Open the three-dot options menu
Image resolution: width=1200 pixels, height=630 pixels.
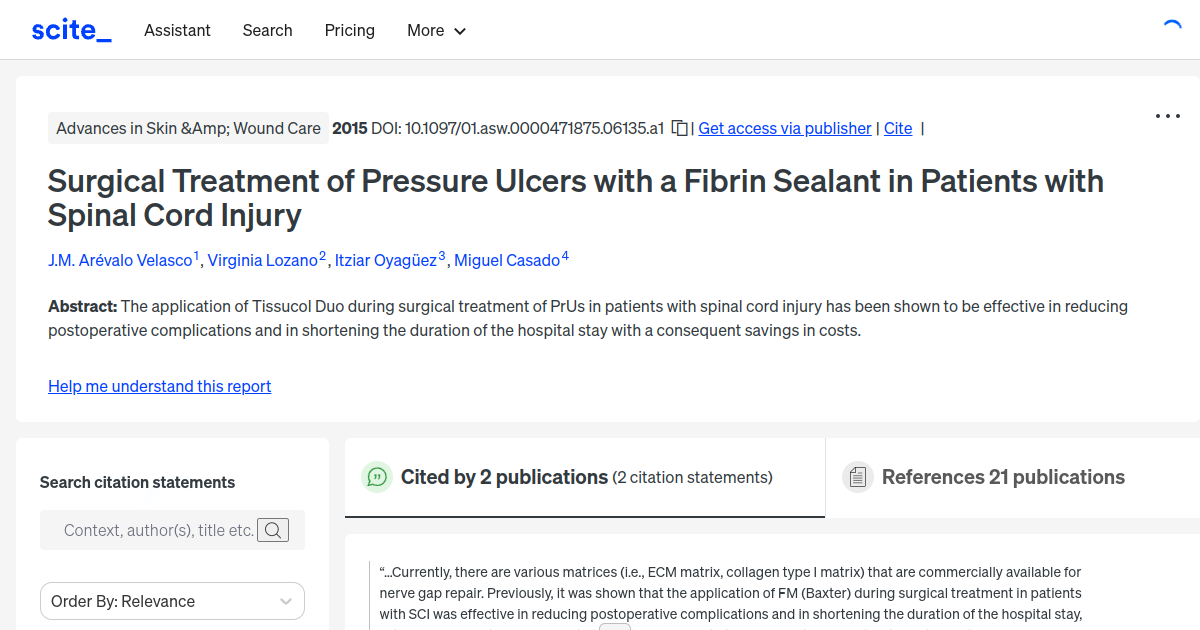tap(1167, 116)
